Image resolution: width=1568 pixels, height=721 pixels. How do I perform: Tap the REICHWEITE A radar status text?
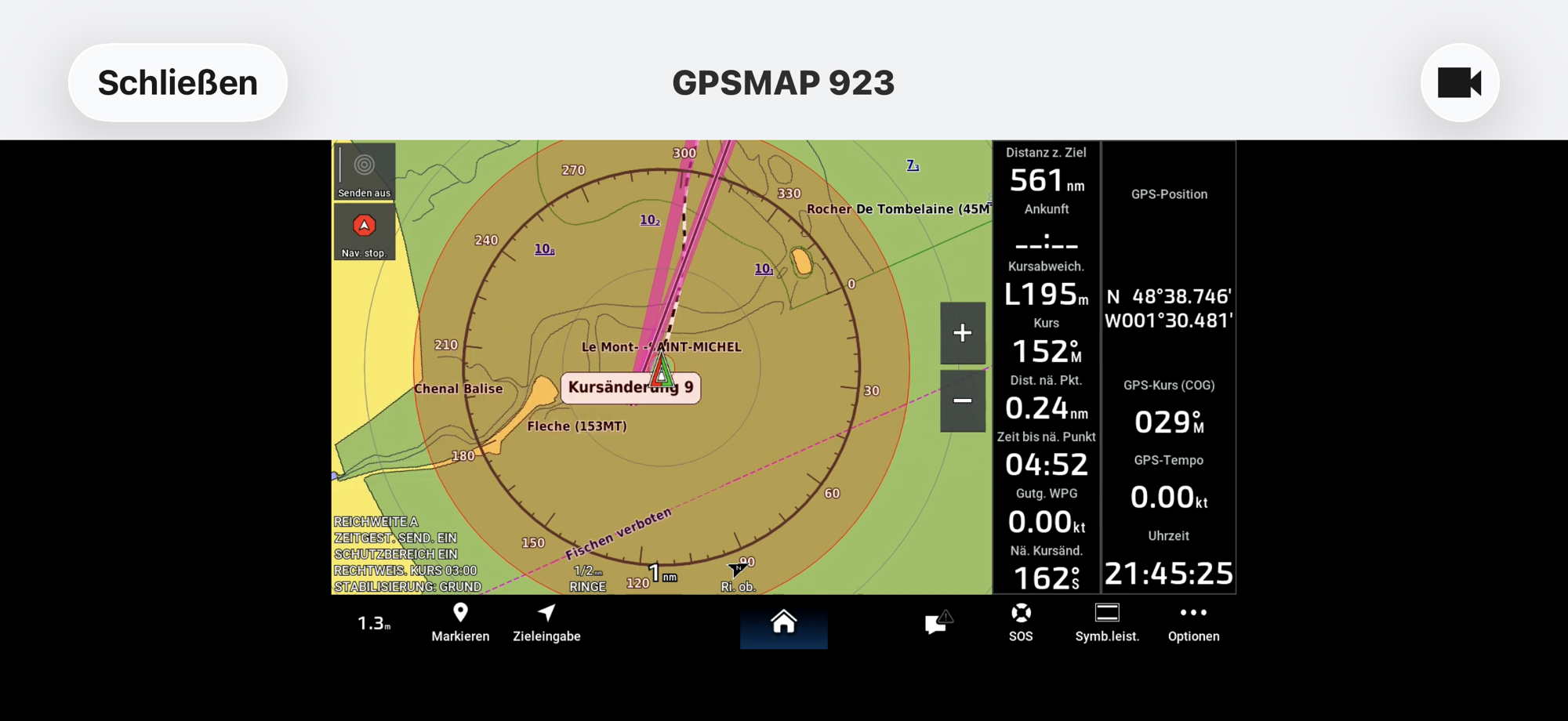376,522
